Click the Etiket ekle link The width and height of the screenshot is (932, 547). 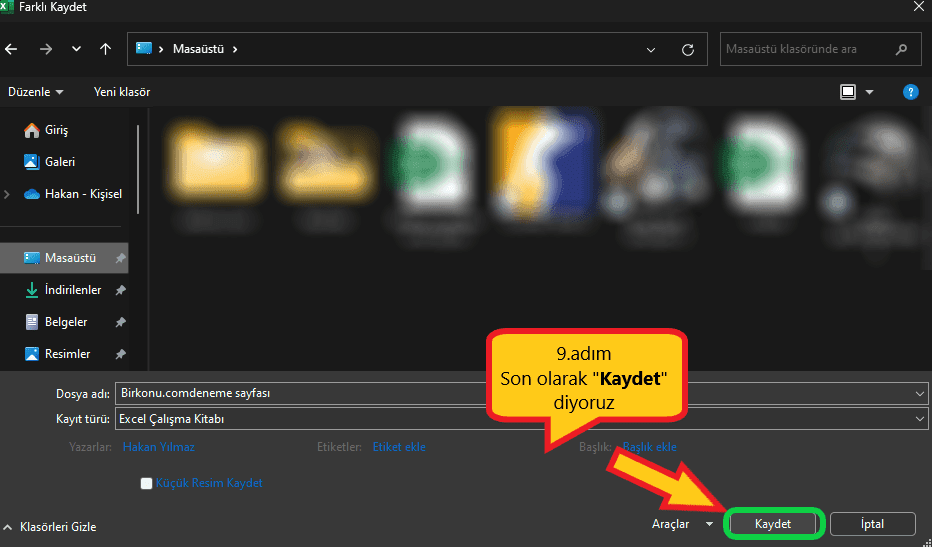click(399, 447)
